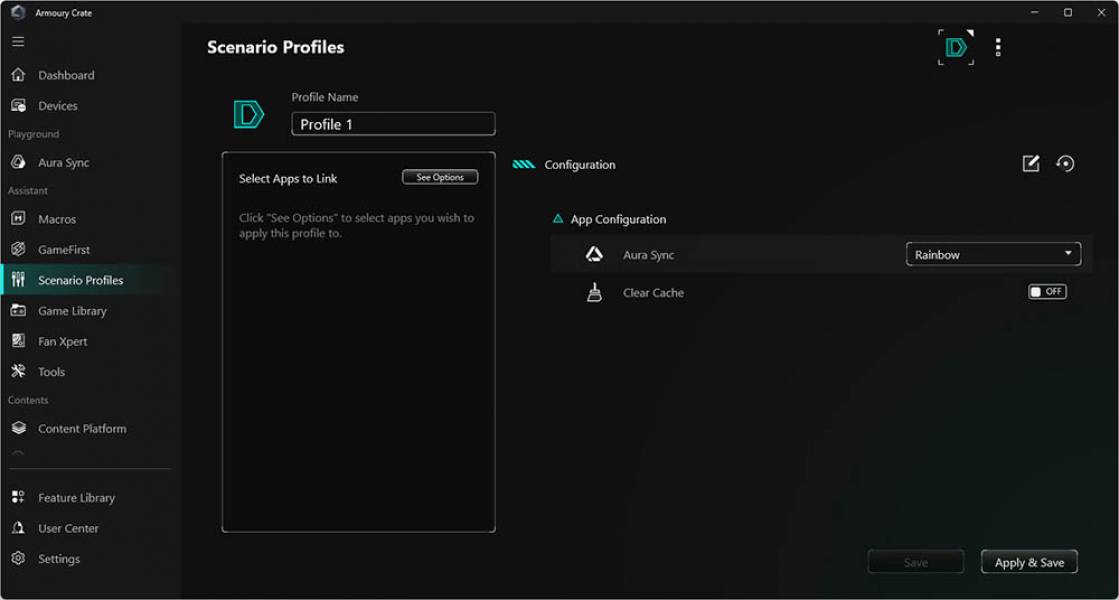Go to Dashboard page

pyautogui.click(x=66, y=75)
